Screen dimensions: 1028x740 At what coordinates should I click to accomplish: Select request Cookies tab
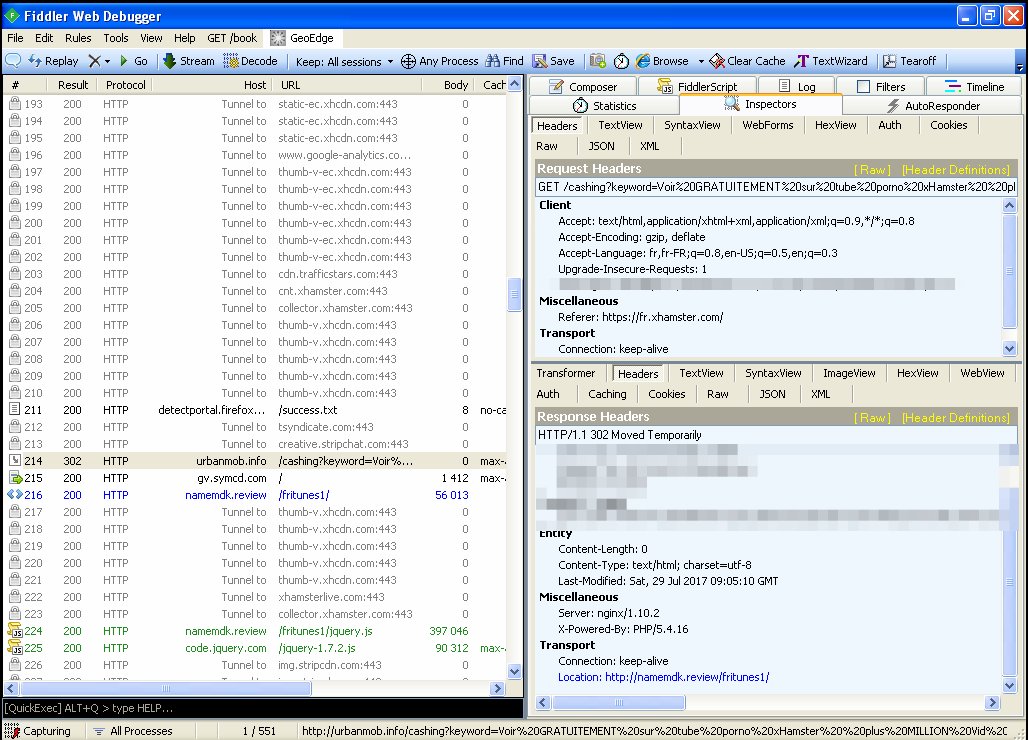948,125
